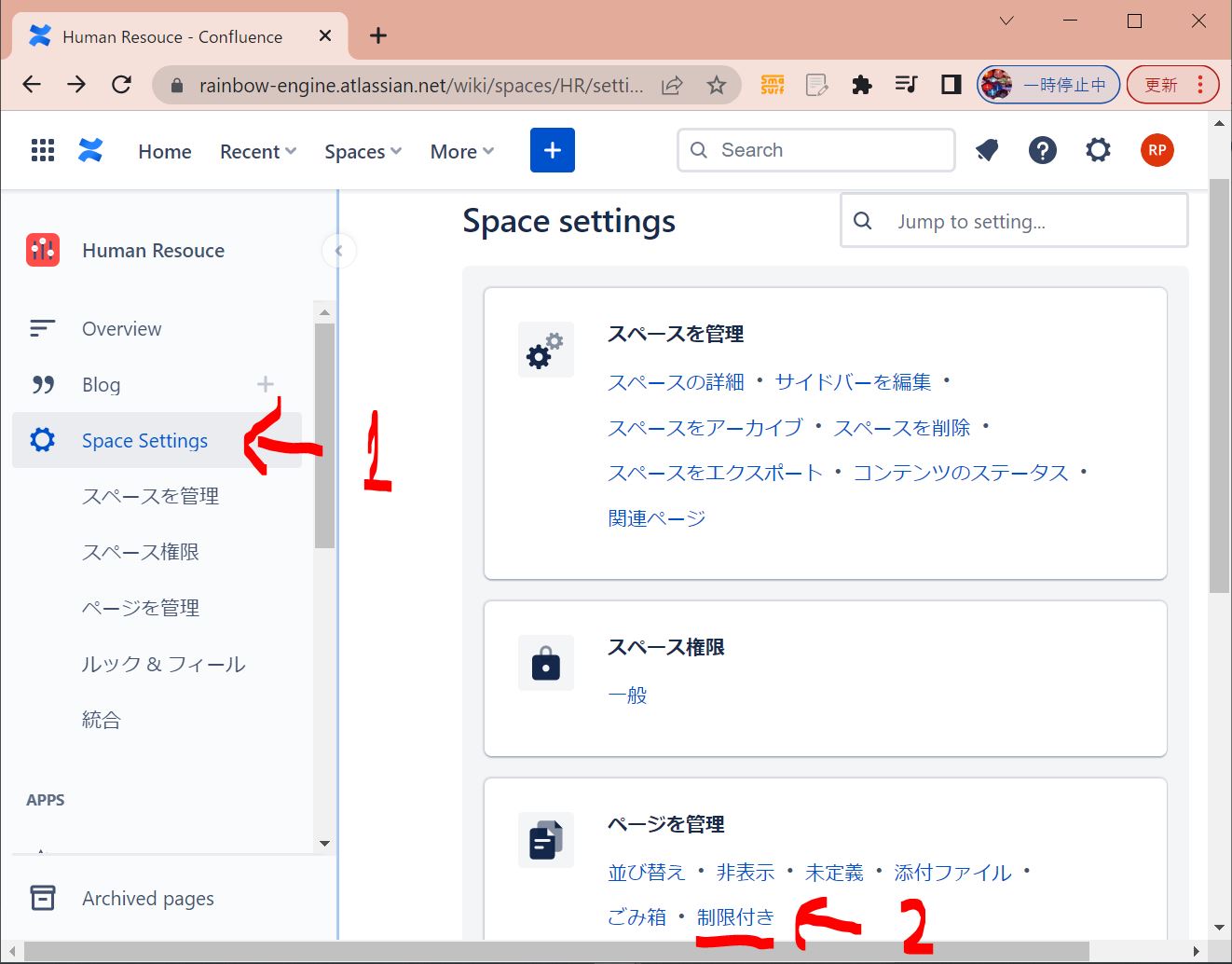The height and width of the screenshot is (964, 1232).
Task: Go to Home in the top navigation
Action: pos(165,151)
